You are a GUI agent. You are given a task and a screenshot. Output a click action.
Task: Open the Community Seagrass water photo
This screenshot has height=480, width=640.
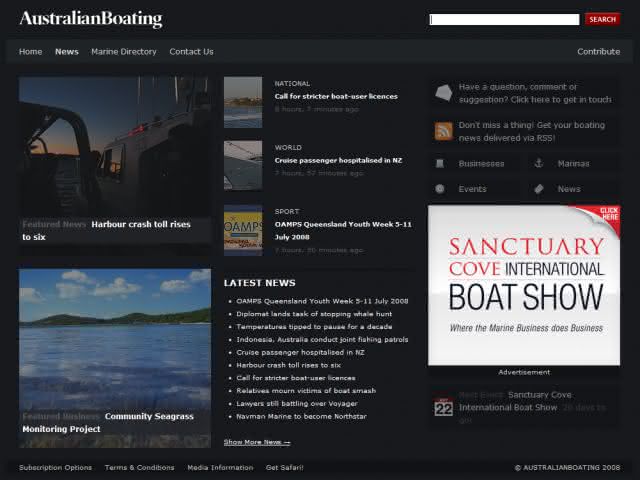tap(115, 339)
